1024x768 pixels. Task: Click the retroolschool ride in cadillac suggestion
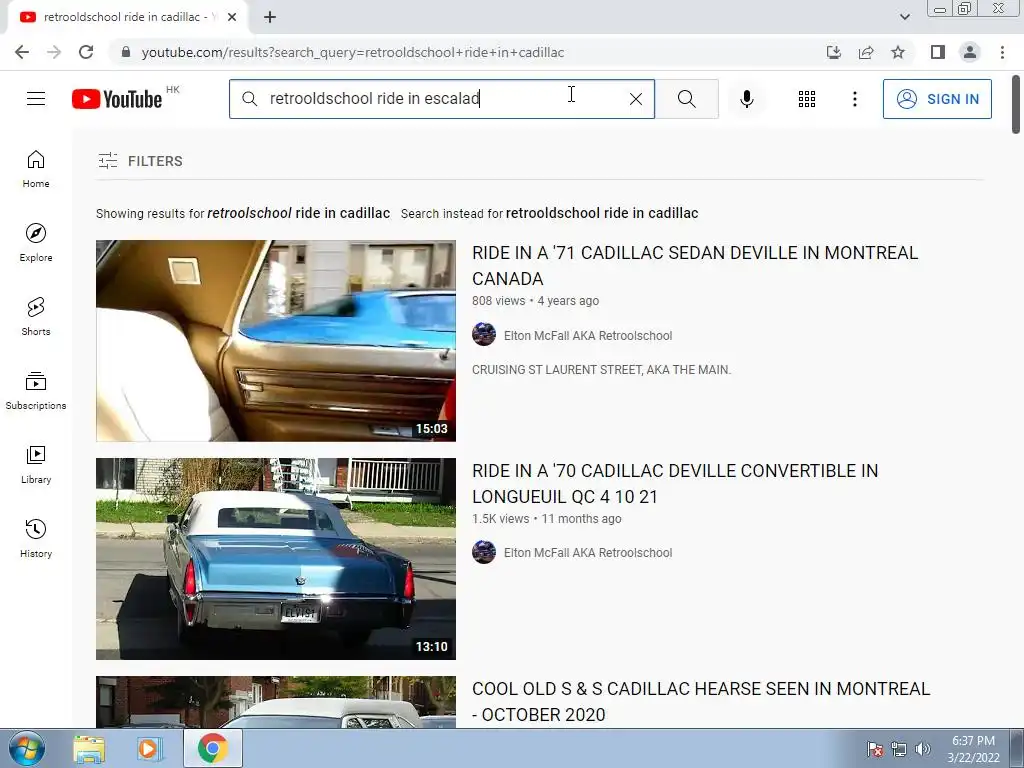pos(298,213)
